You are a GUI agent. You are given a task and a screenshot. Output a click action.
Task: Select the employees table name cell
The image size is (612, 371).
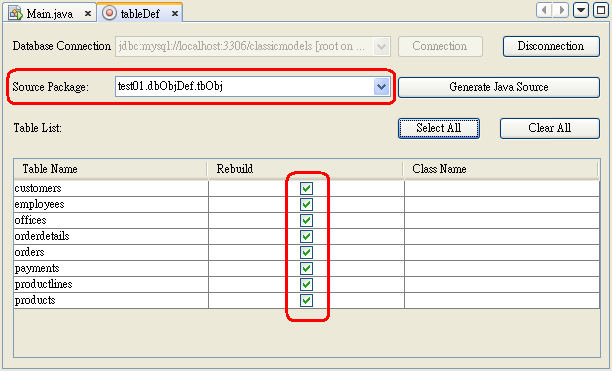point(111,204)
